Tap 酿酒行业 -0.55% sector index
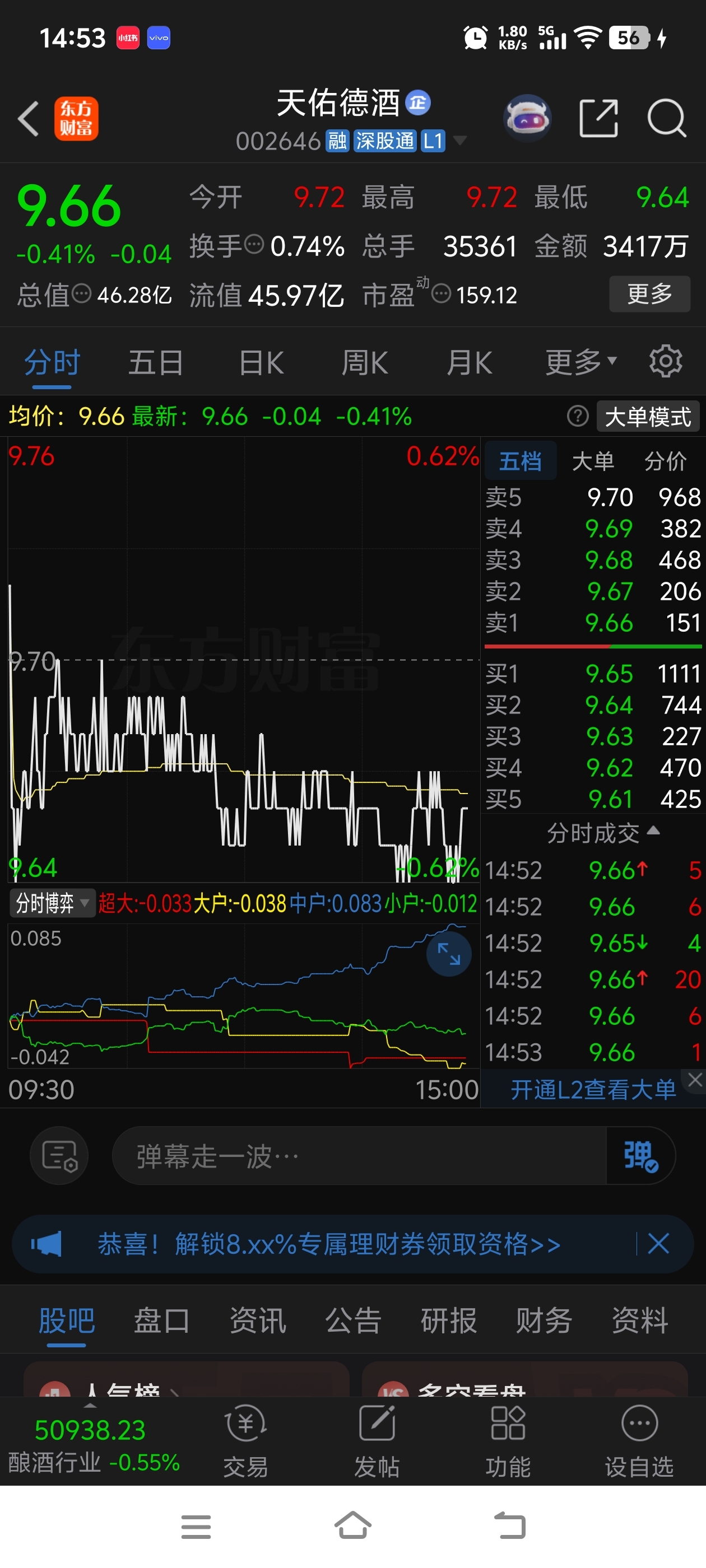The width and height of the screenshot is (706, 1568). point(94,1462)
